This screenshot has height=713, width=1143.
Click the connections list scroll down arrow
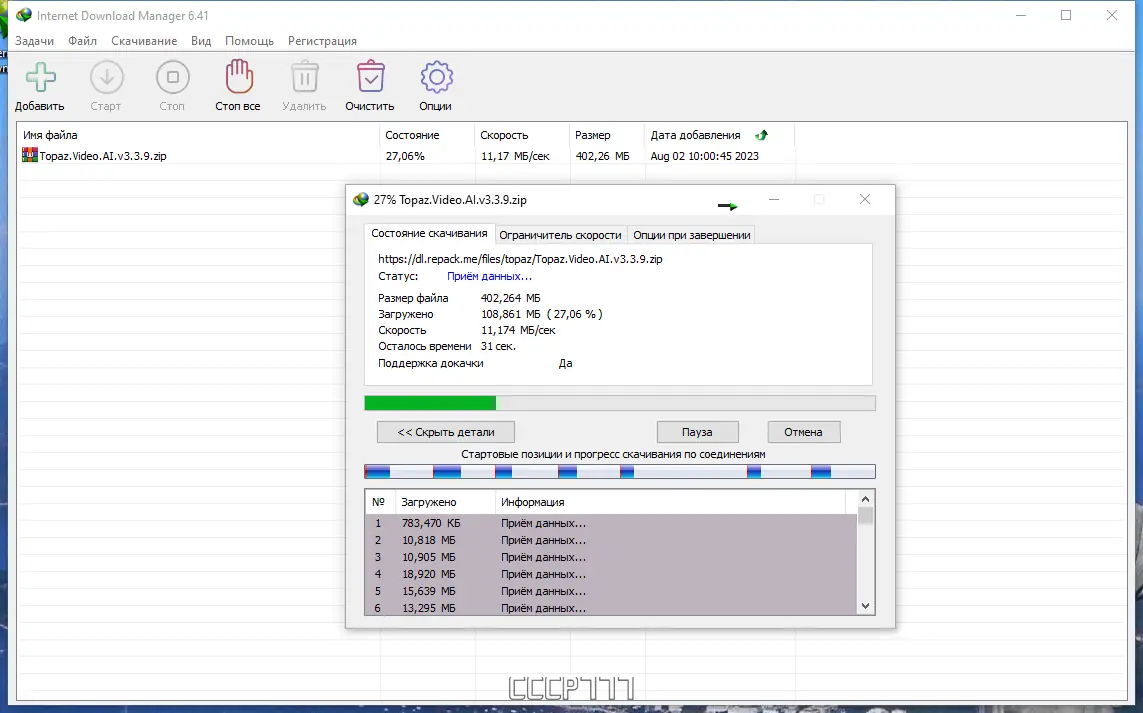coord(865,606)
